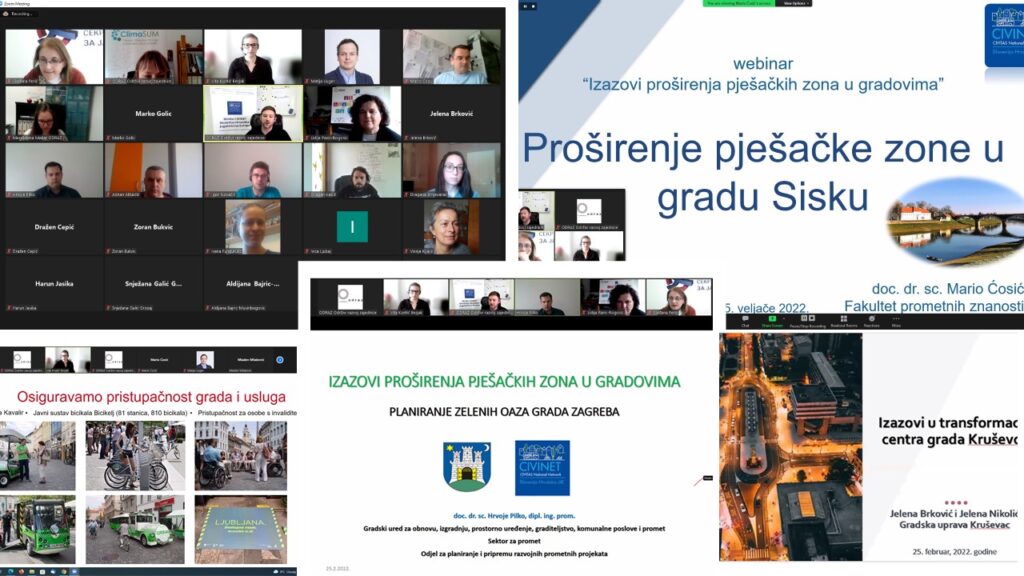Click the blue round icon in Ljubljana strip
The width and height of the screenshot is (1024, 576).
click(x=280, y=360)
